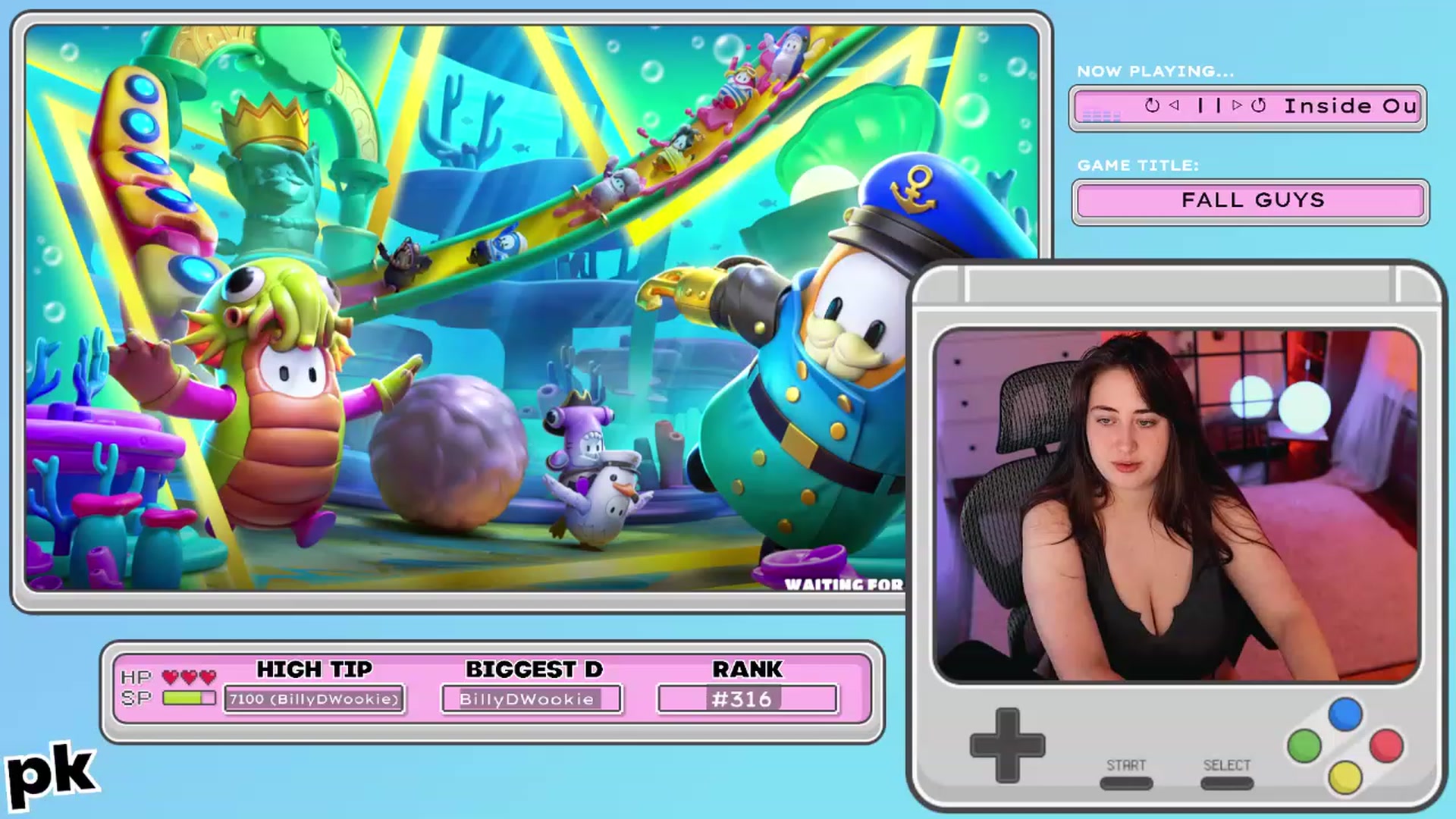
Task: Click the 'BIGGEST D' heading
Action: pos(534,670)
